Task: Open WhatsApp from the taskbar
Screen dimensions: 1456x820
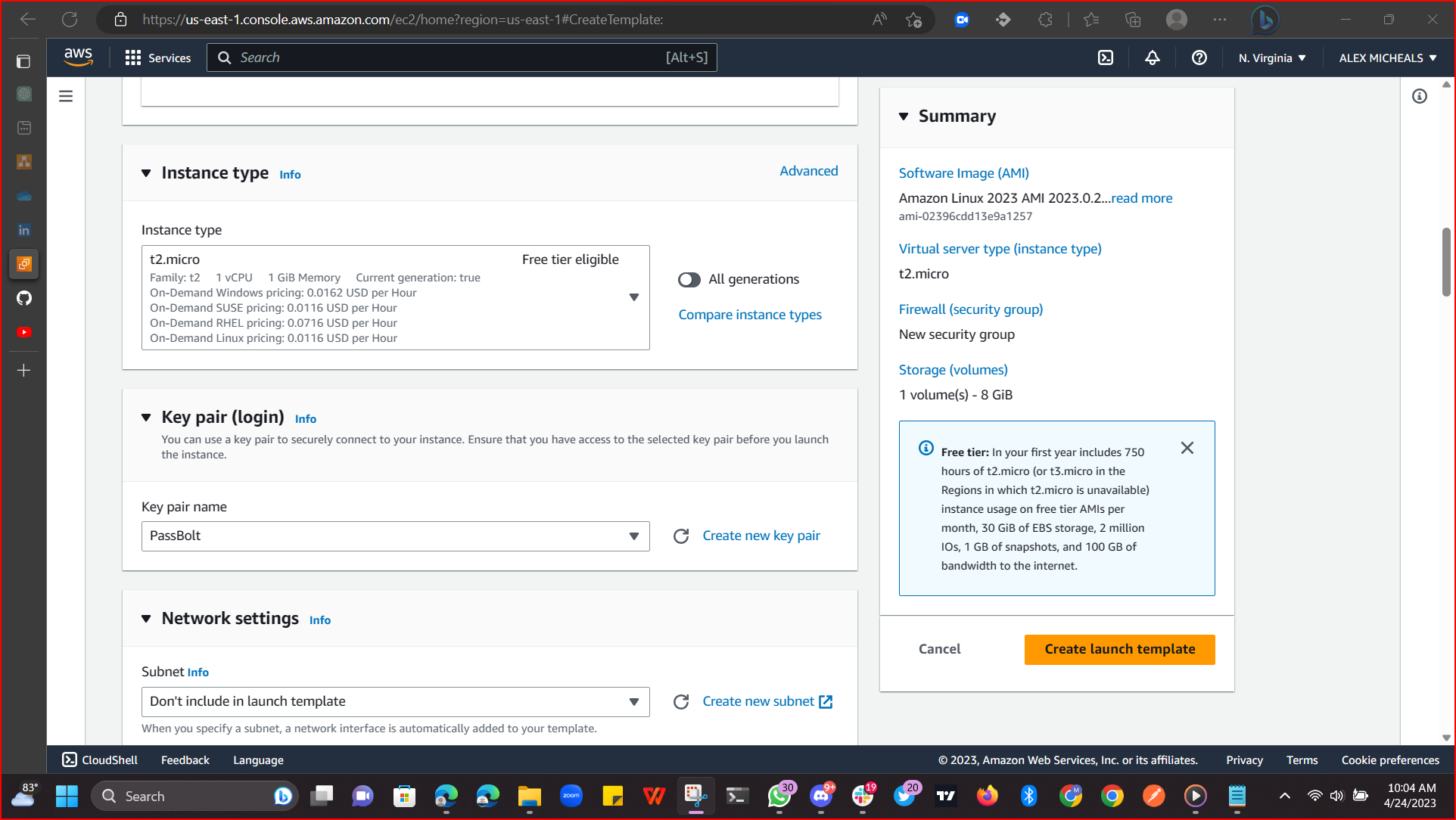Action: click(780, 796)
